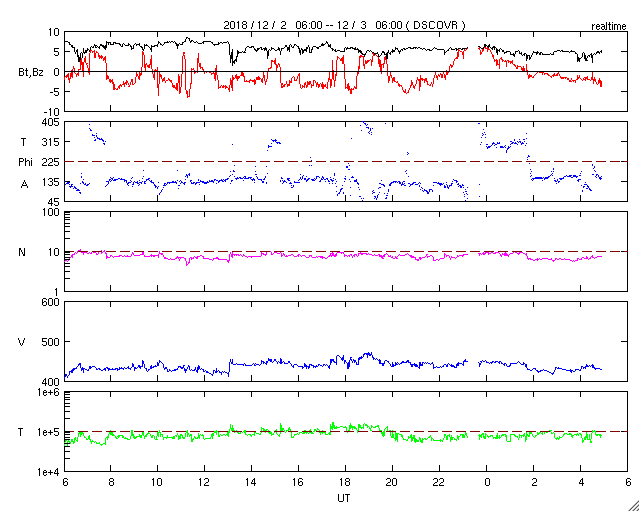640x512 pixels.
Task: Select the 'V' velocity axis label
Action: 22,342
